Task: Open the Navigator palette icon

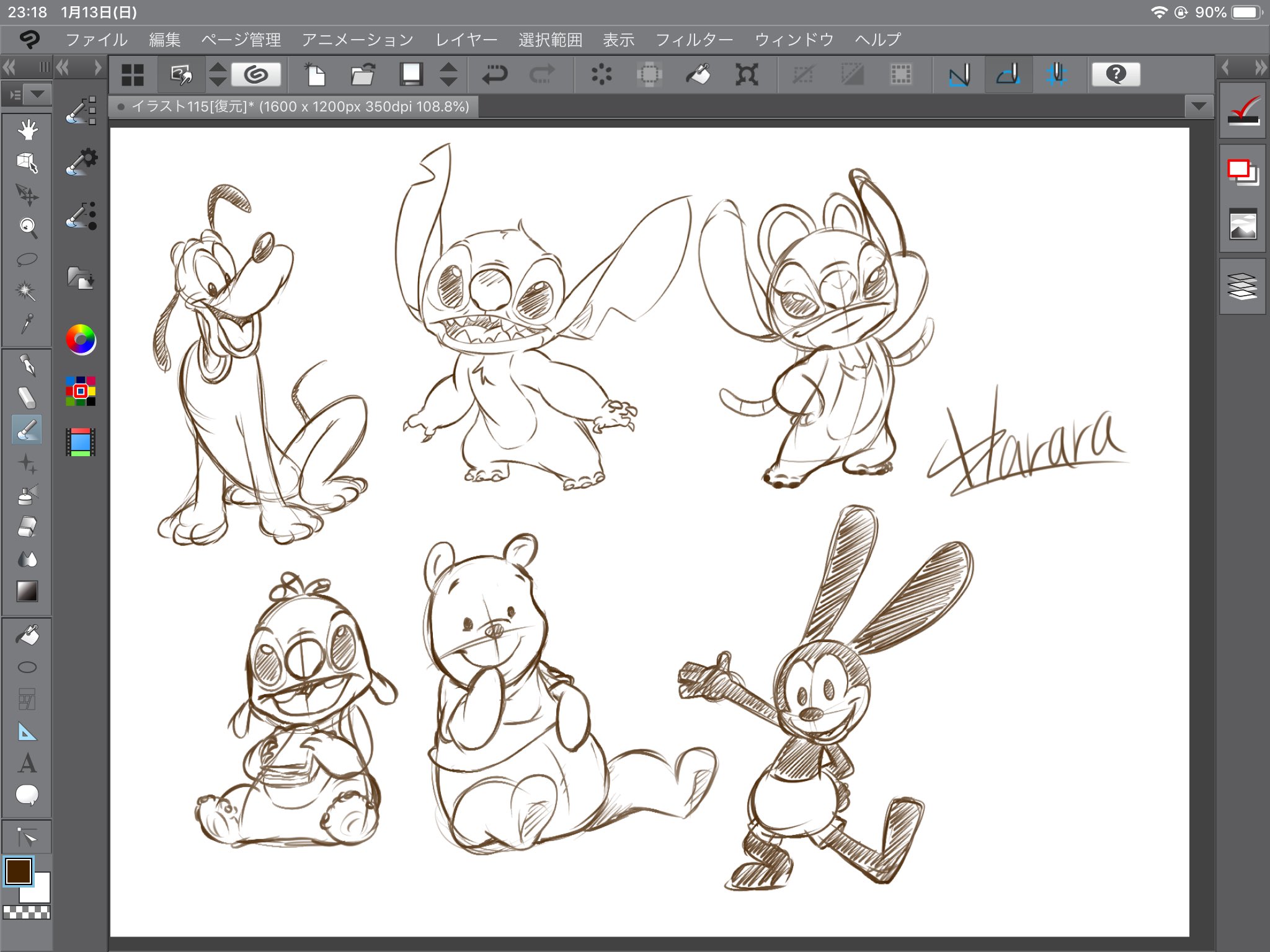Action: click(x=1243, y=224)
